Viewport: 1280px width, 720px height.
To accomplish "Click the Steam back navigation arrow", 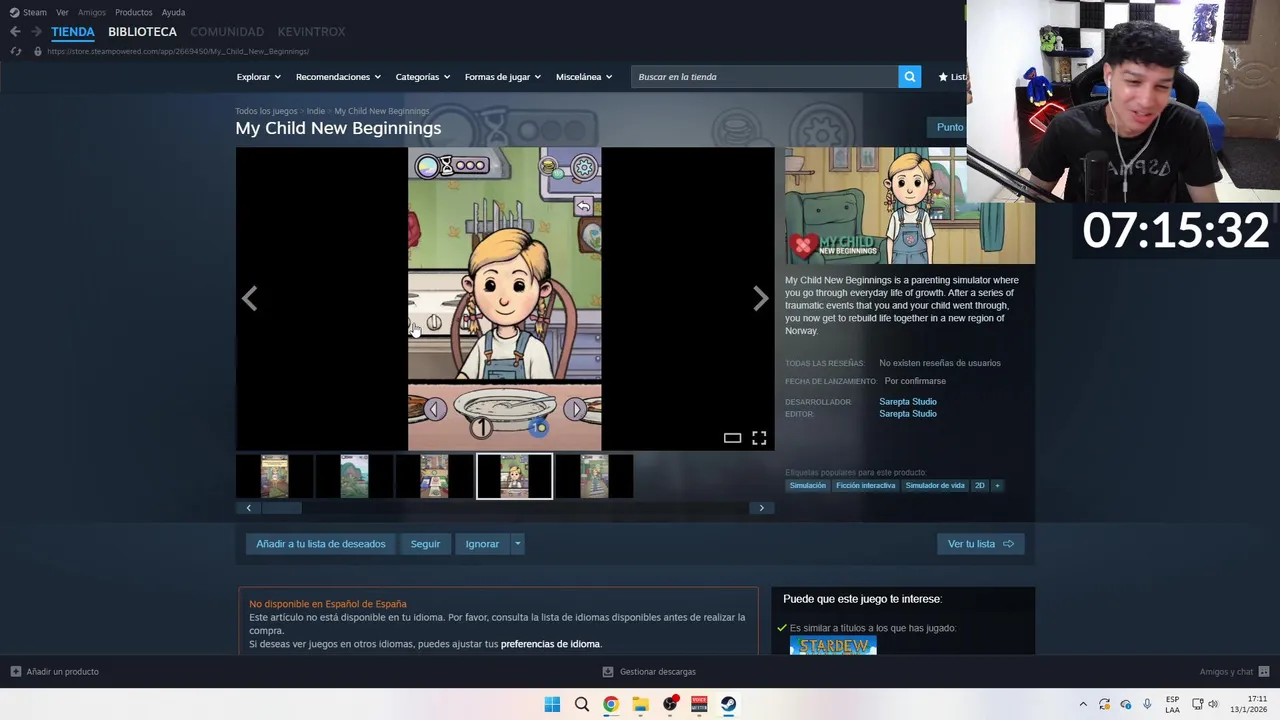I will coord(15,32).
